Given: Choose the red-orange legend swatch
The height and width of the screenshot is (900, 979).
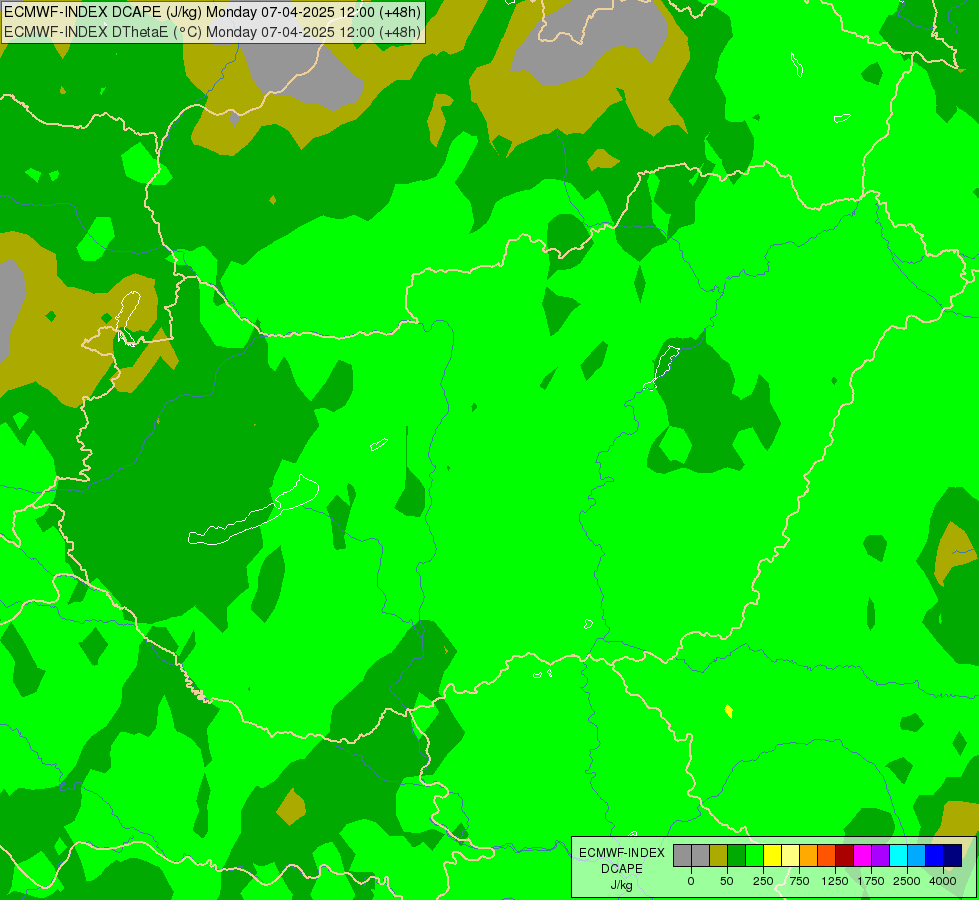Looking at the screenshot, I should [827, 856].
